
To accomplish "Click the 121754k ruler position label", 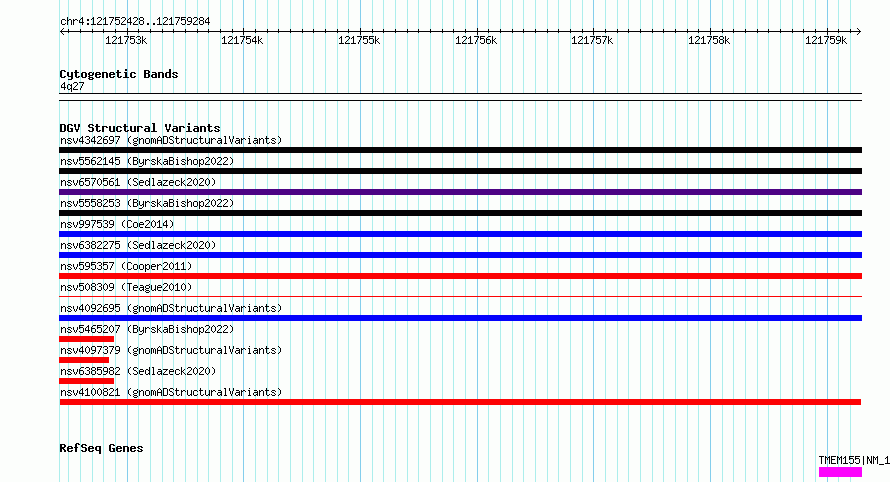I will coord(242,40).
